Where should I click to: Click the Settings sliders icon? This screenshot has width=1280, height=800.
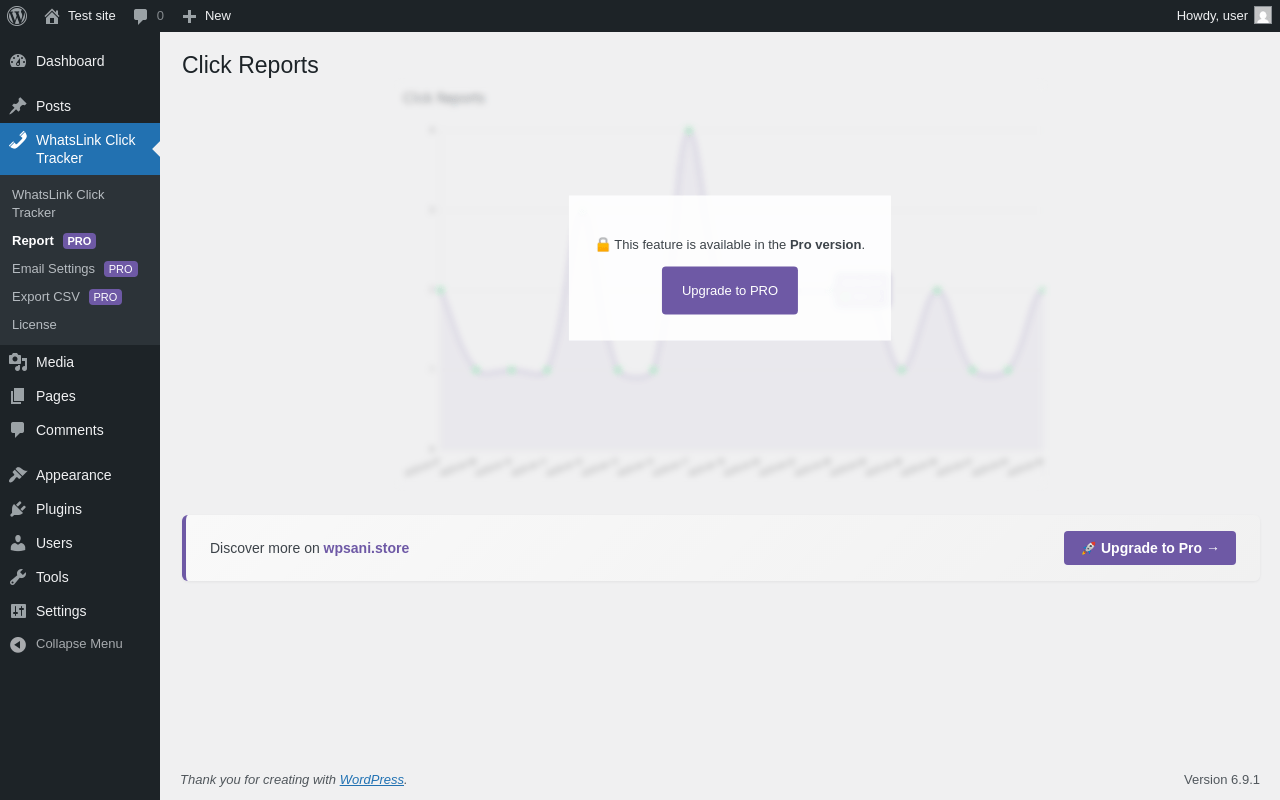tap(18, 611)
